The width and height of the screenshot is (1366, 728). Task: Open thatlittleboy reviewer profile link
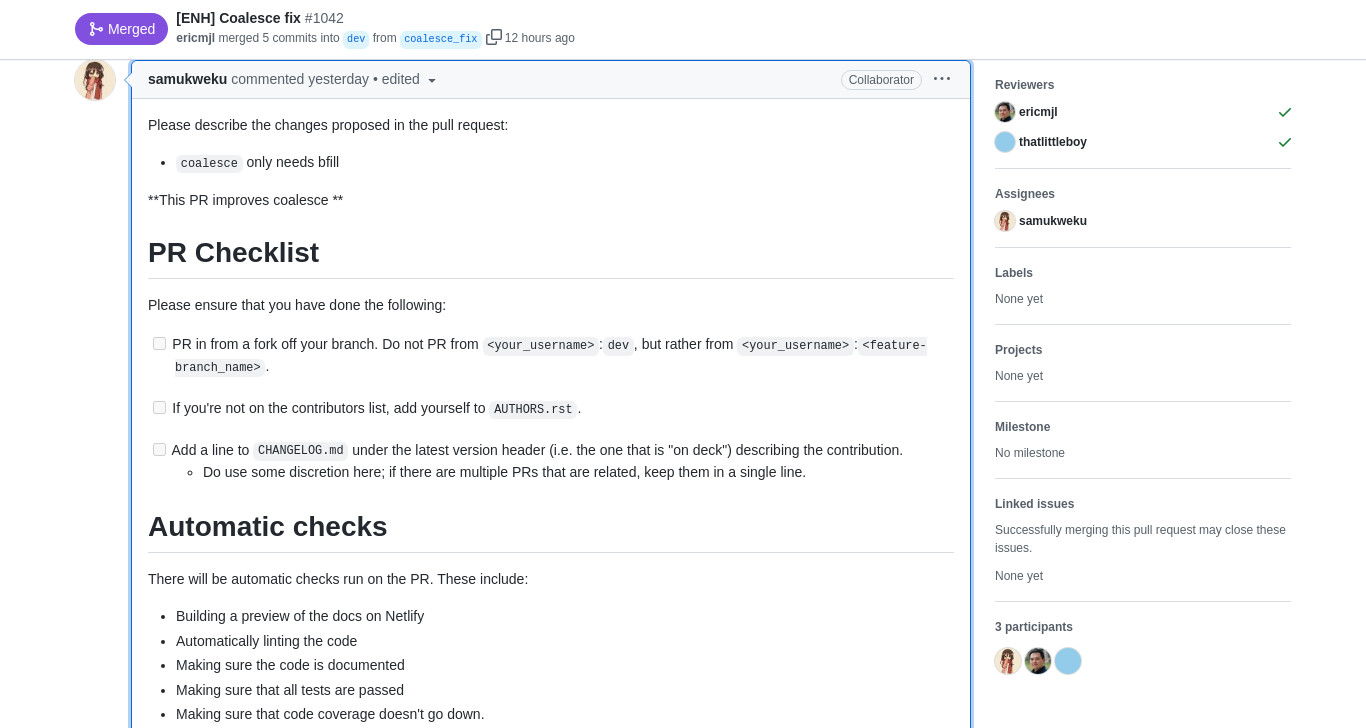tap(1053, 142)
